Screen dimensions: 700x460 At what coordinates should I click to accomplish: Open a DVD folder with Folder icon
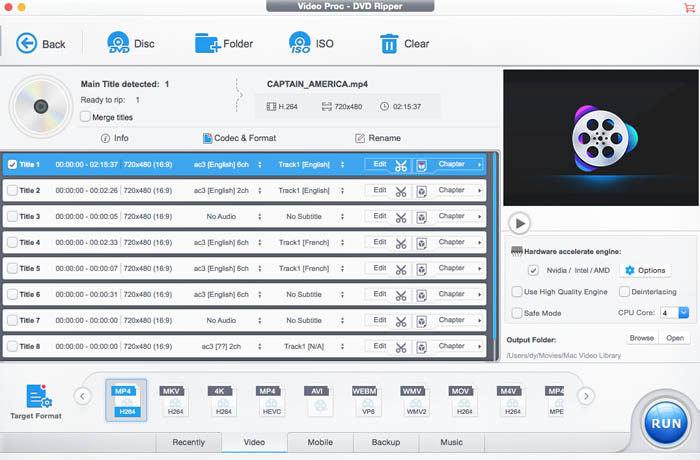208,43
